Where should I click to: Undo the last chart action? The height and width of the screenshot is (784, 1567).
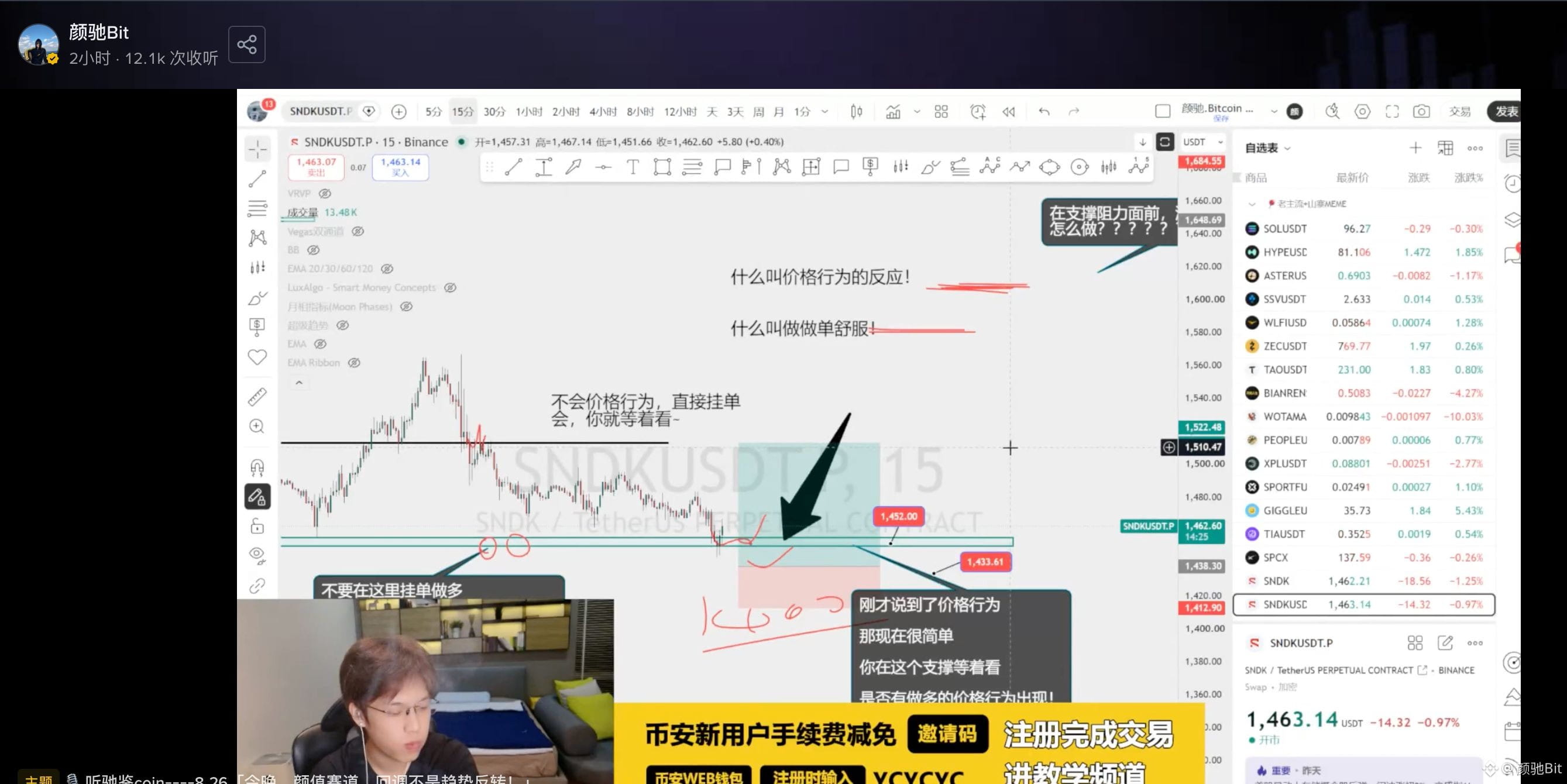1044,111
